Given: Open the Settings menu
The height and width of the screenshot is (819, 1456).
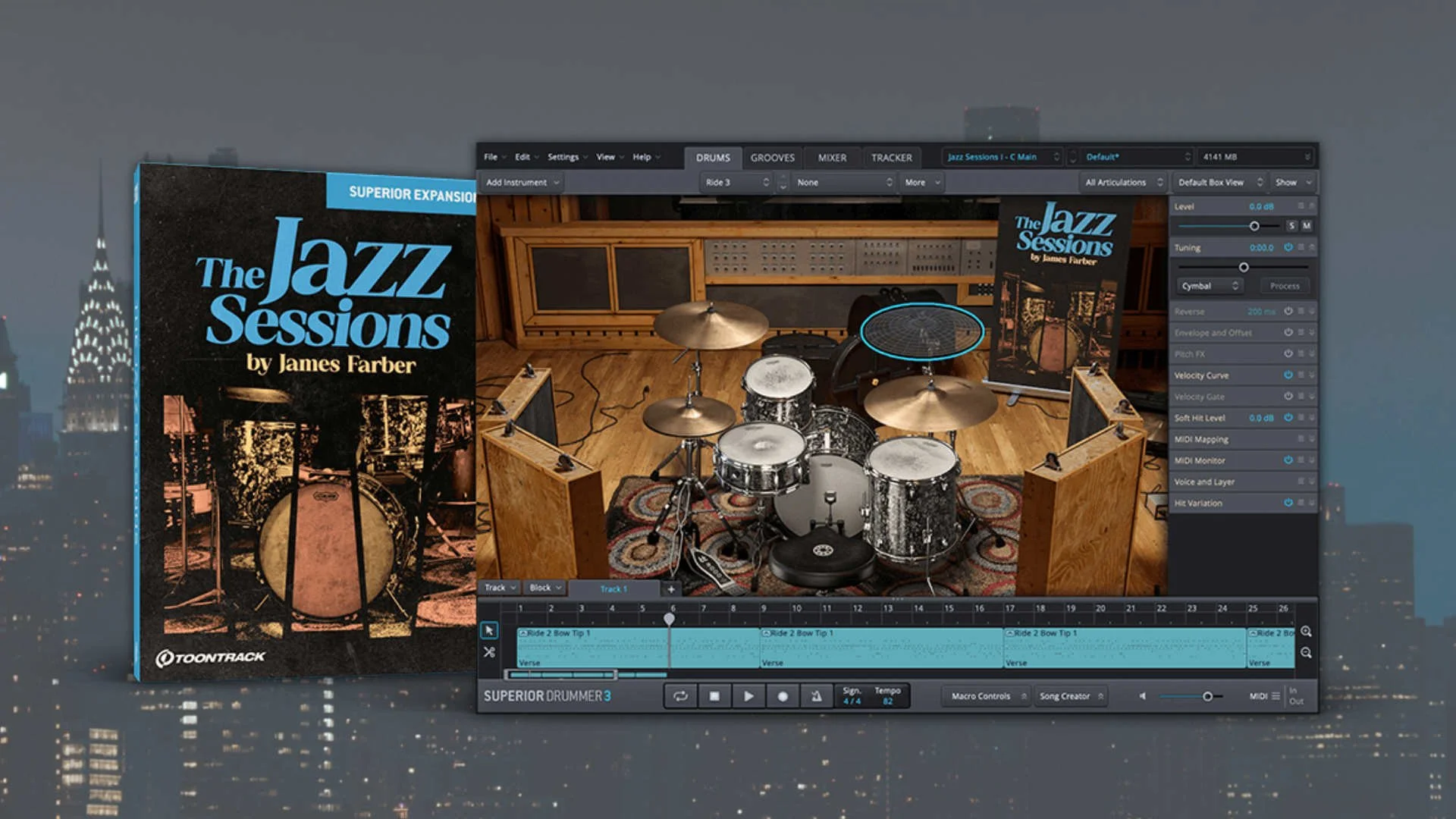Looking at the screenshot, I should pos(563,156).
